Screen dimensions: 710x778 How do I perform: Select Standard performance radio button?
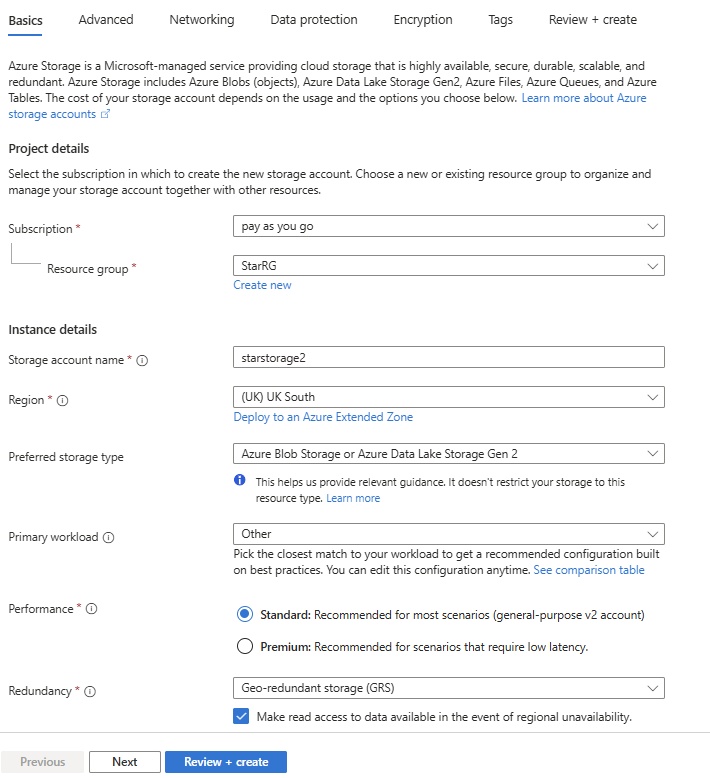click(x=245, y=614)
